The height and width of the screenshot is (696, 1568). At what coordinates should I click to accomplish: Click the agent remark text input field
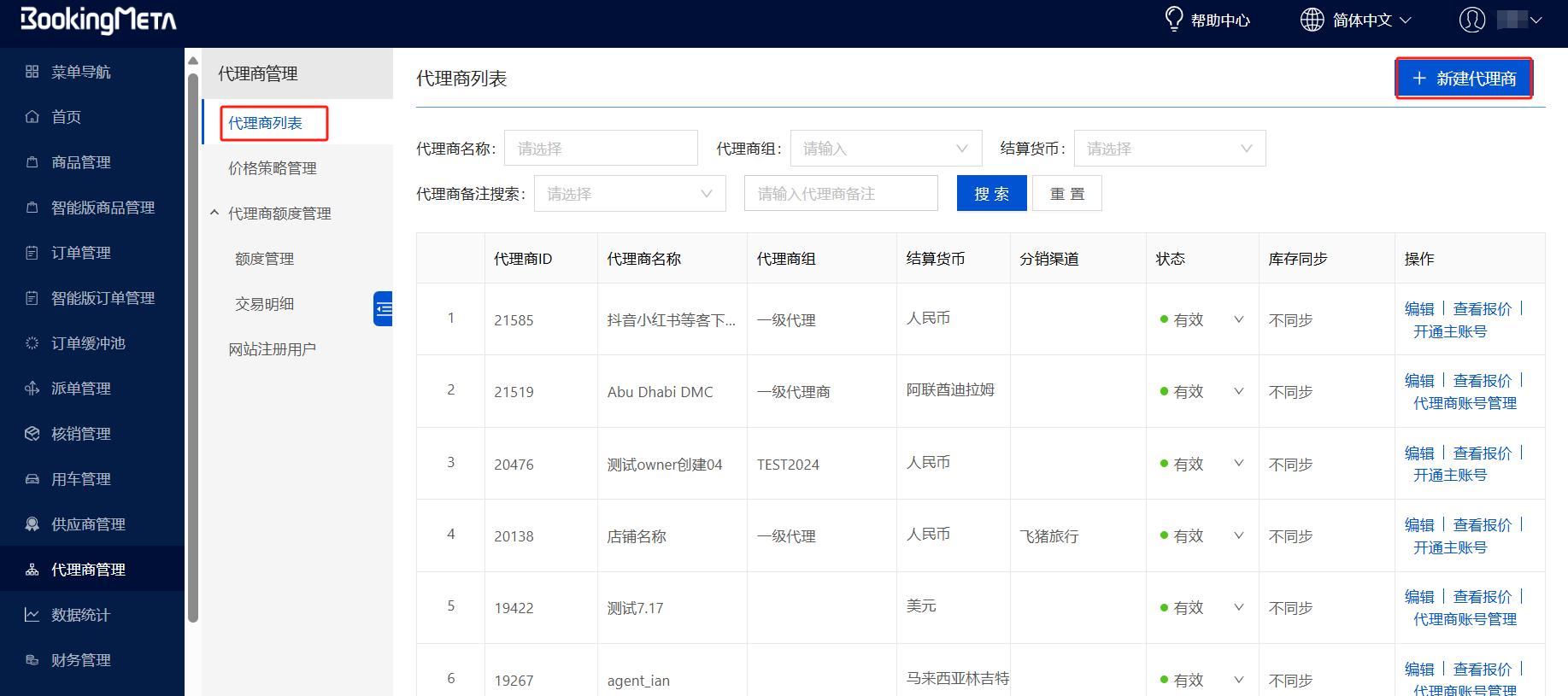(x=840, y=194)
